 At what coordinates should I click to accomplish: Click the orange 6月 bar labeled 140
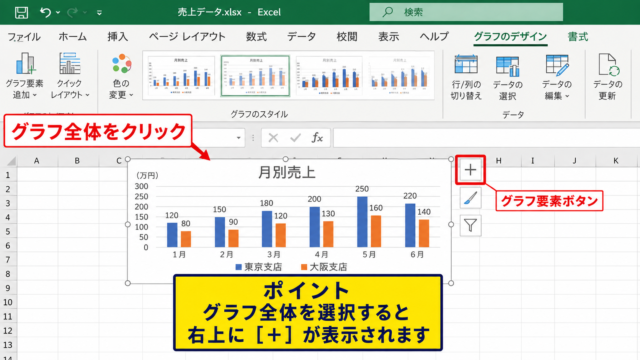424,233
